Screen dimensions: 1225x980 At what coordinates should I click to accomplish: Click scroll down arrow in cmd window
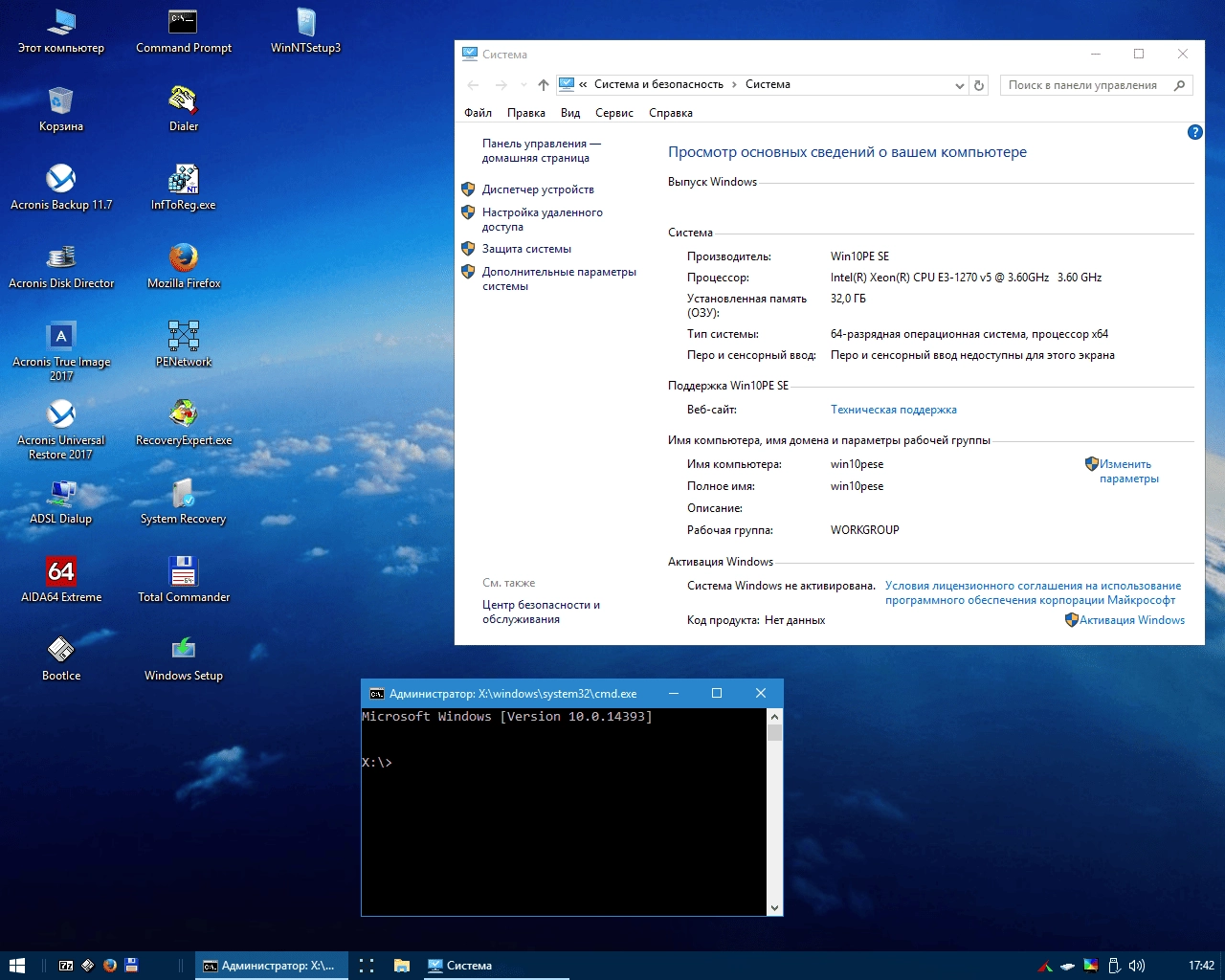(775, 908)
